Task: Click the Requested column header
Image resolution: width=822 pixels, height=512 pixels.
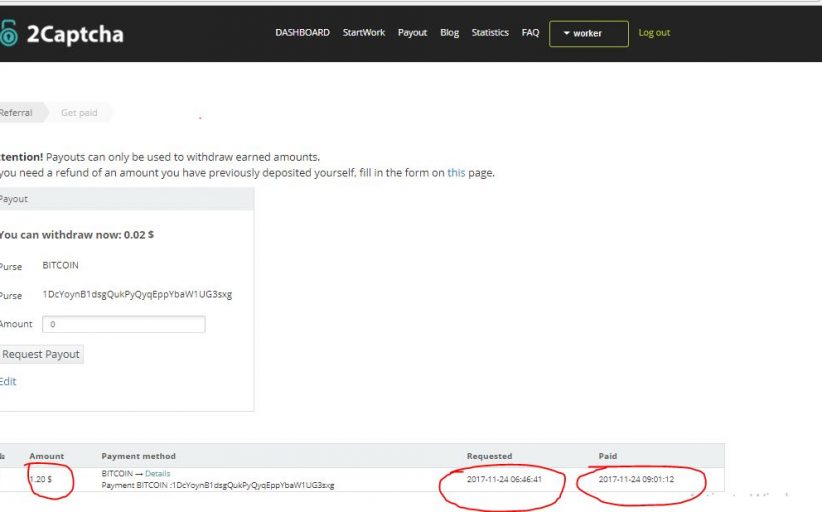Action: pos(489,456)
